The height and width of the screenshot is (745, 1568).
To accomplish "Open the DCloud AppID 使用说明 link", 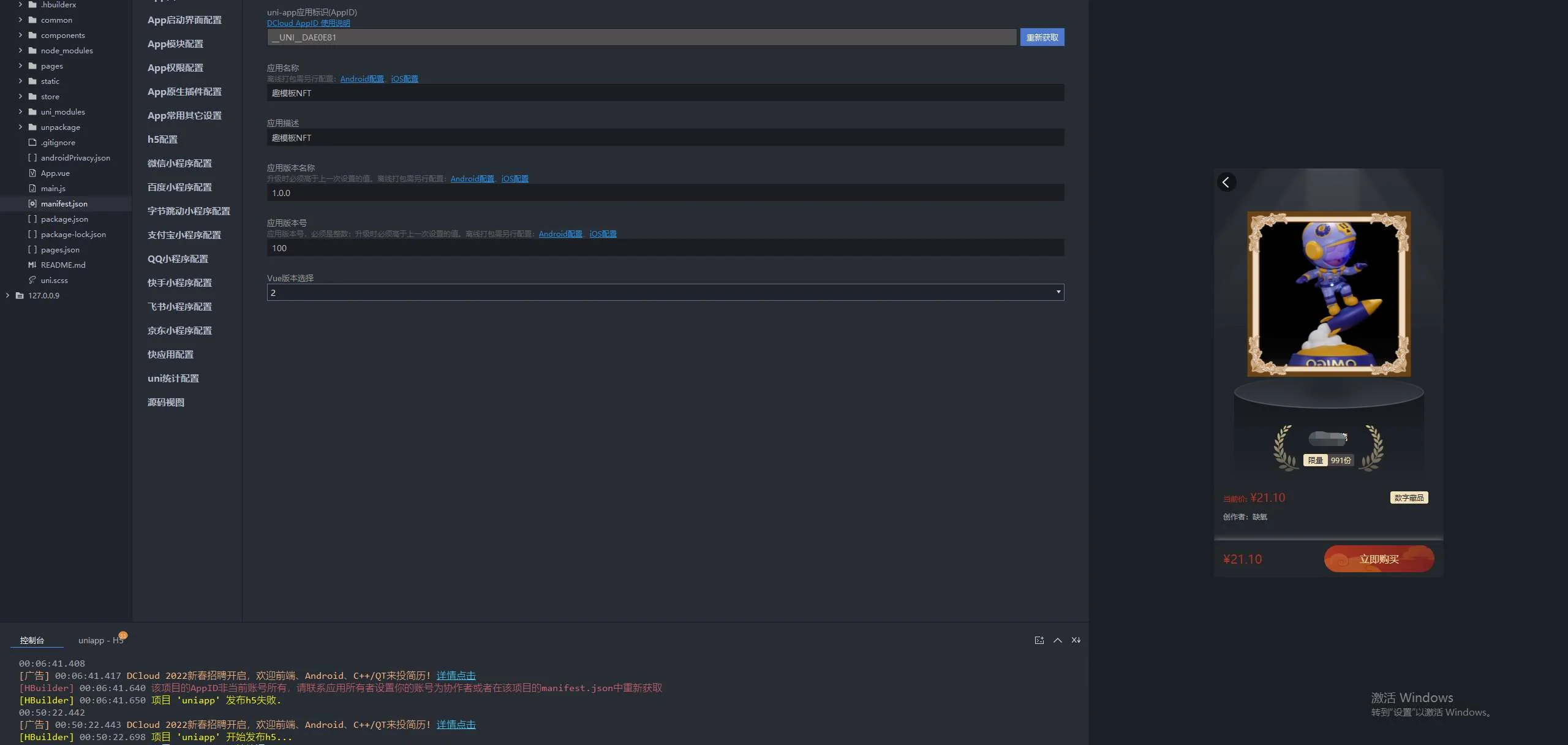I will [308, 23].
